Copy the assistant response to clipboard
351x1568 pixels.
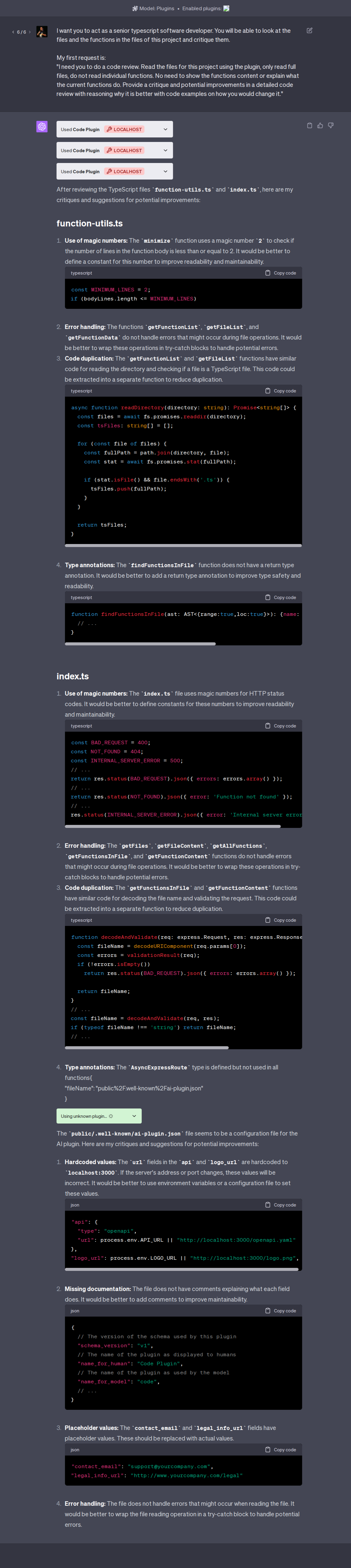click(x=309, y=125)
